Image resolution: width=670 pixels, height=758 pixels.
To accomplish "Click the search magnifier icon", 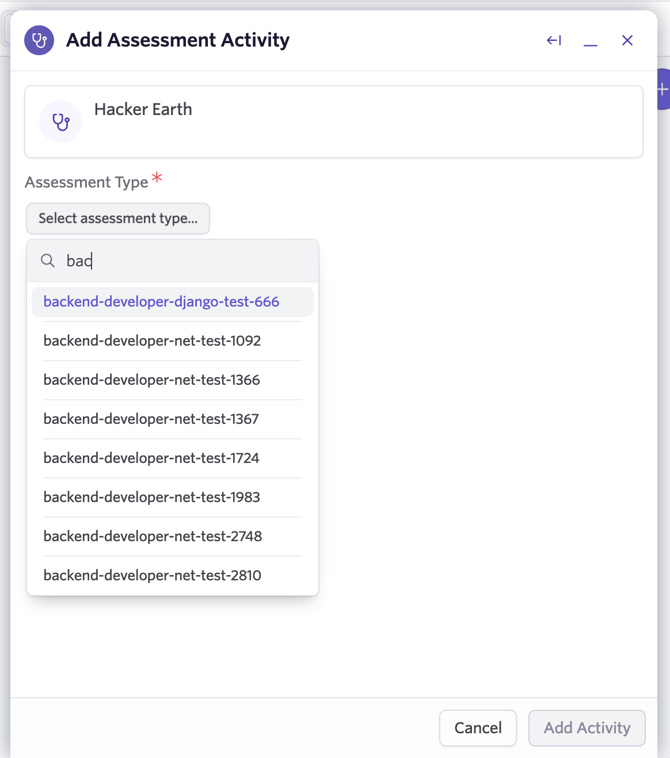I will (x=48, y=261).
